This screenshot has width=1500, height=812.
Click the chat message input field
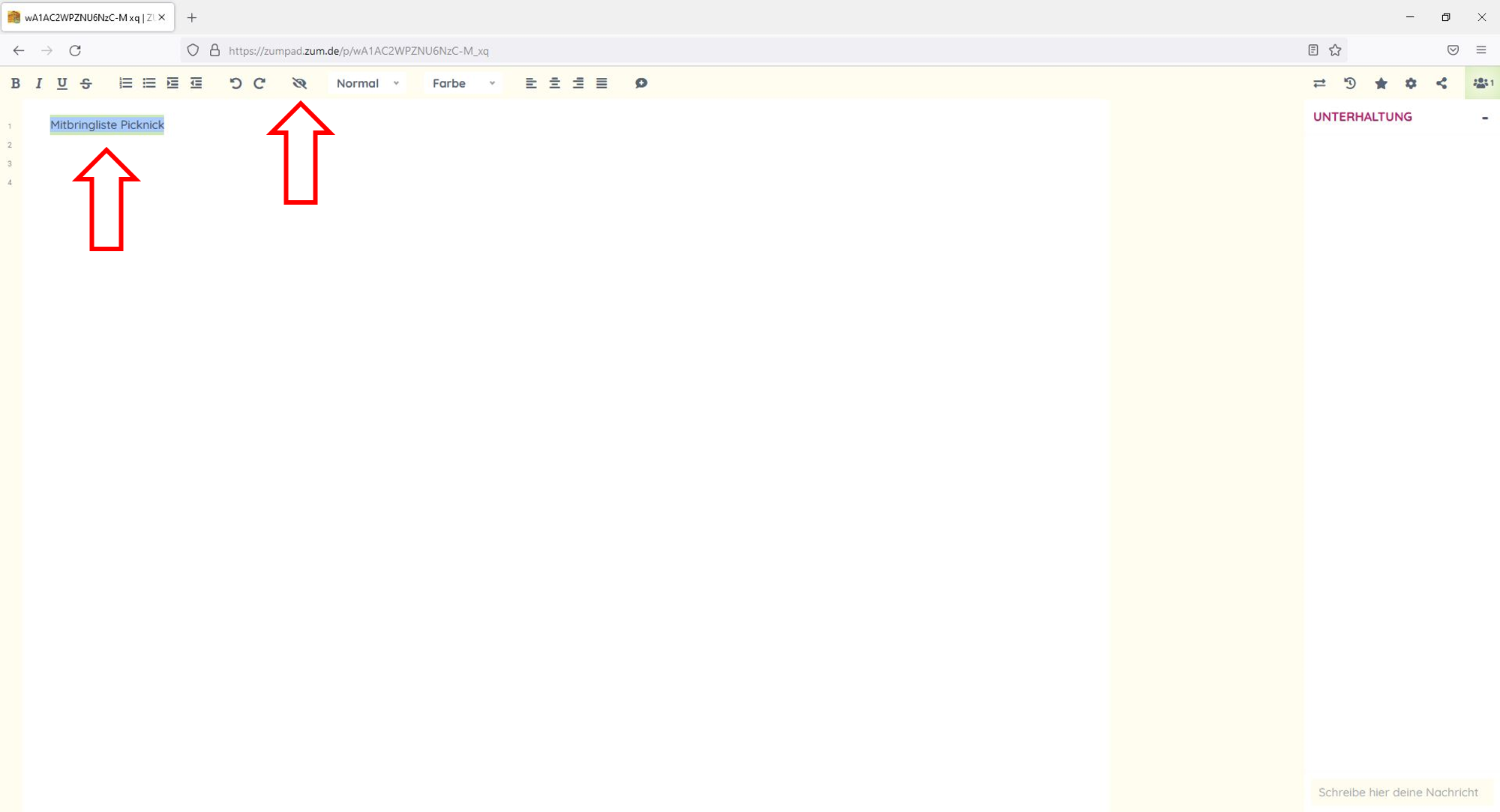(1398, 792)
